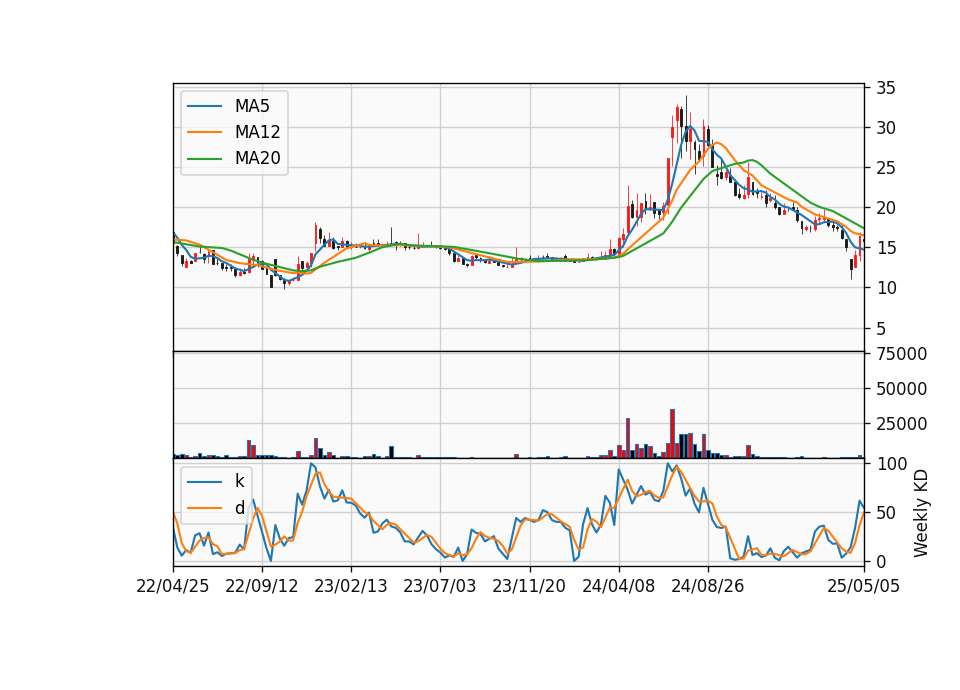The height and width of the screenshot is (690, 960).
Task: Click the 25/05/05 date label
Action: click(864, 587)
